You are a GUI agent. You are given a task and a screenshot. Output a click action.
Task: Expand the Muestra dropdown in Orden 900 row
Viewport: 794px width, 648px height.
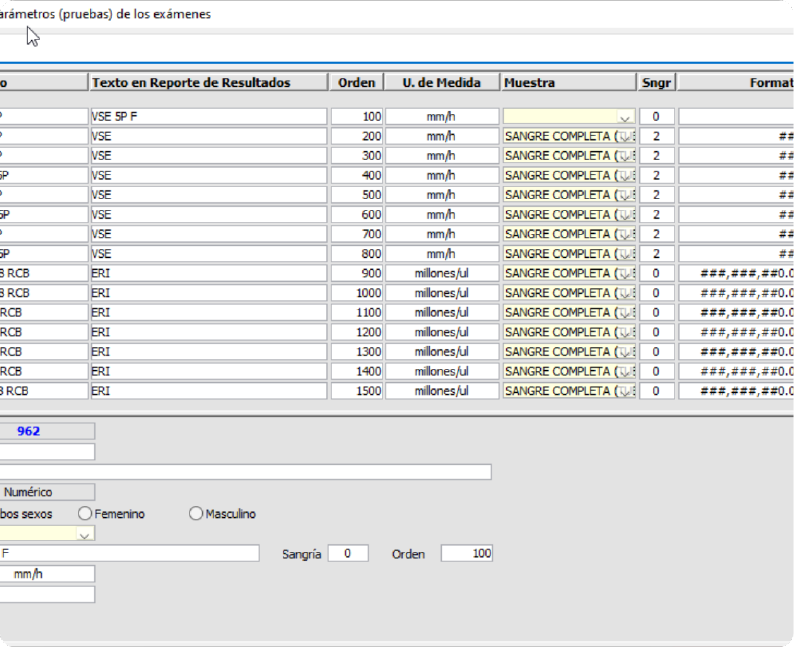(x=625, y=274)
